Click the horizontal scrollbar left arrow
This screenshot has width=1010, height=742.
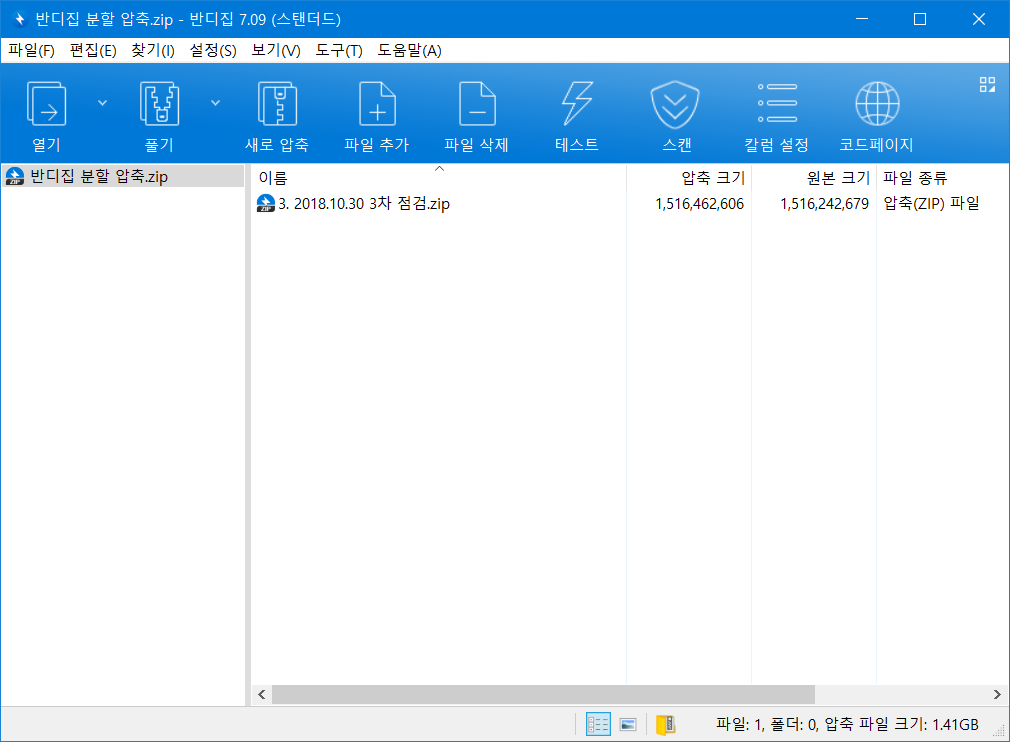[262, 694]
